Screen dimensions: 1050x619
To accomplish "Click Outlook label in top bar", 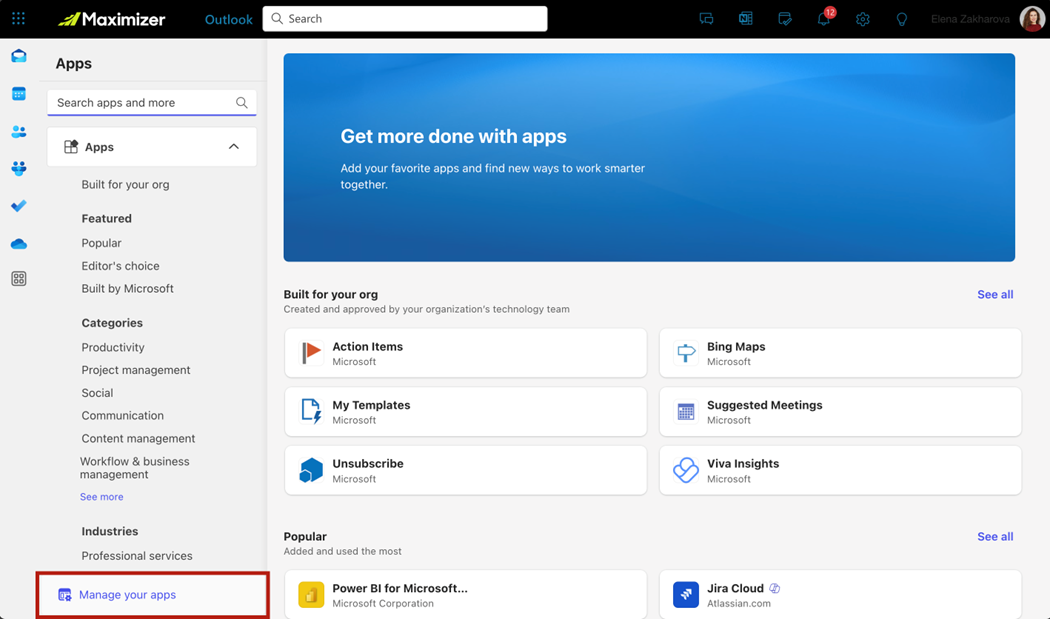I will 228,19.
